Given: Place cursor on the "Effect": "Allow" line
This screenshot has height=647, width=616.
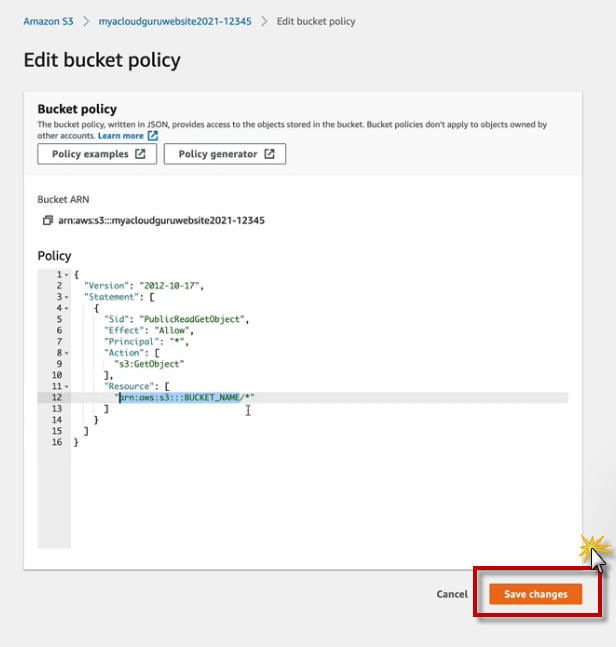Looking at the screenshot, I should (148, 330).
